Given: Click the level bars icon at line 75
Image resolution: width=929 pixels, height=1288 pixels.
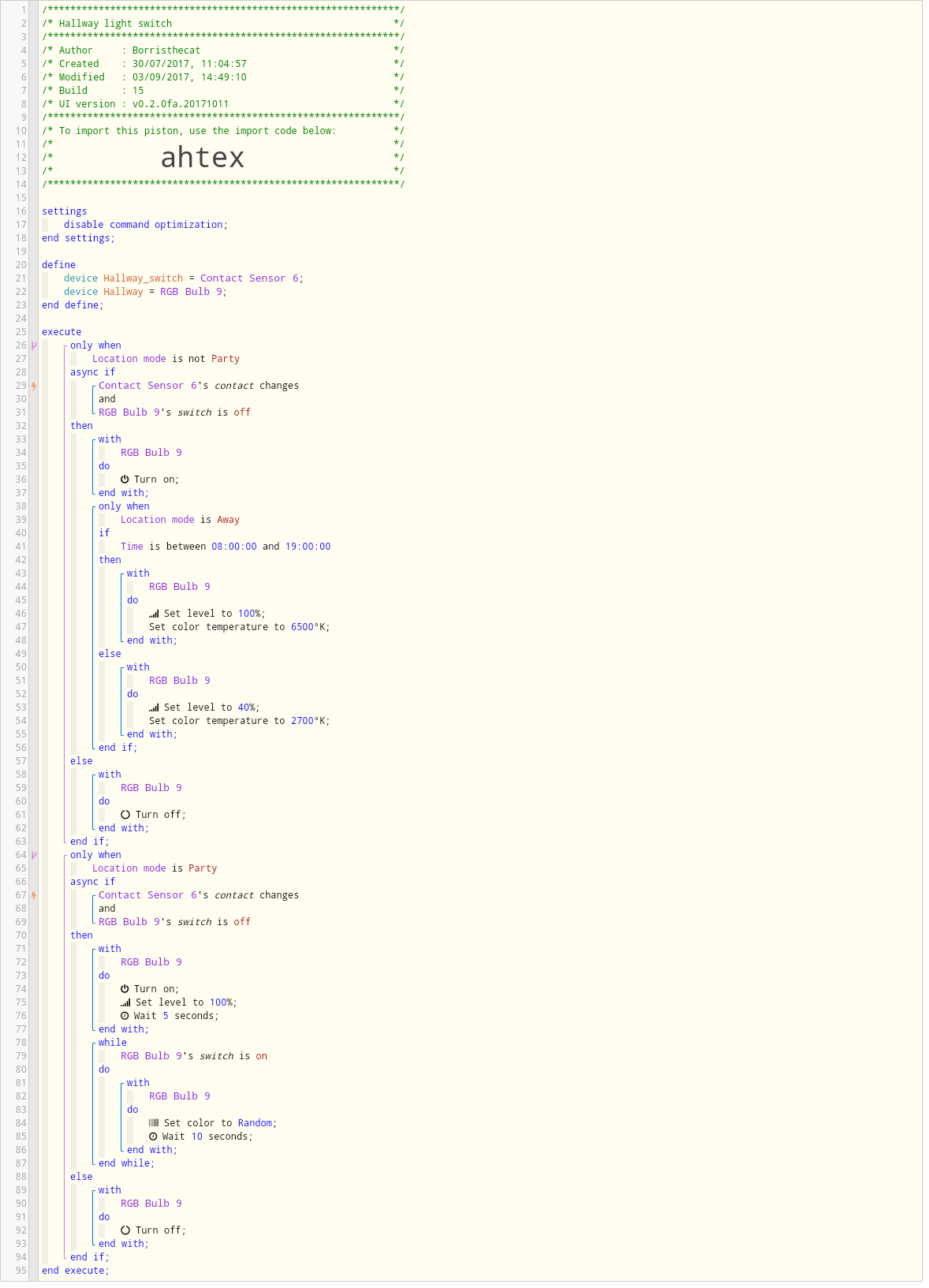Looking at the screenshot, I should click(125, 1002).
